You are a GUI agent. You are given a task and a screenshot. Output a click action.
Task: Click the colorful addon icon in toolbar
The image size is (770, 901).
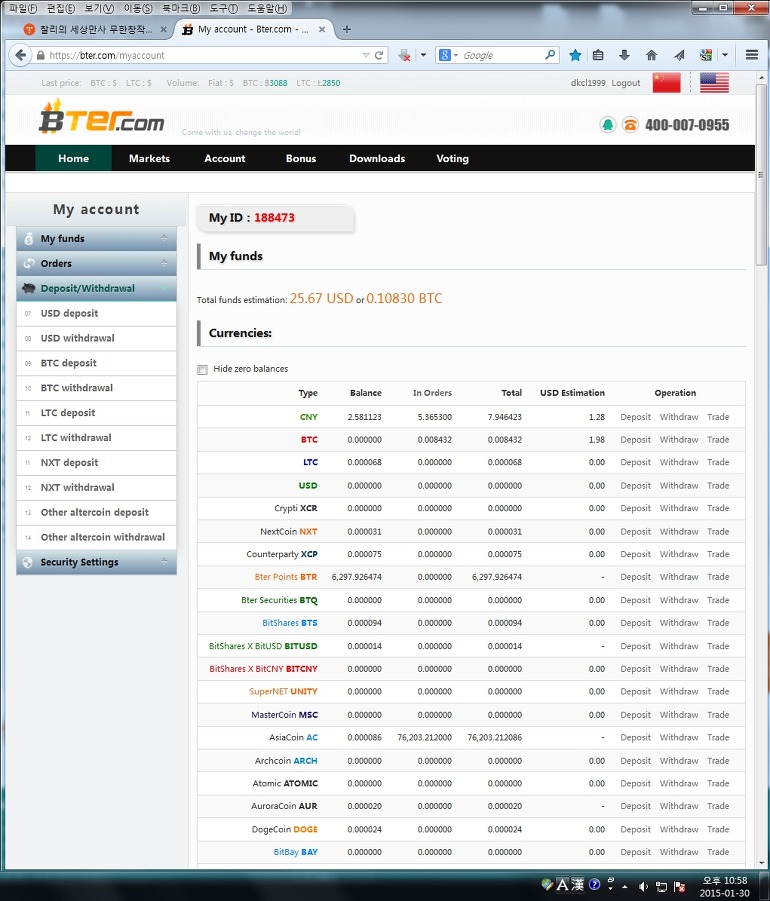point(706,55)
